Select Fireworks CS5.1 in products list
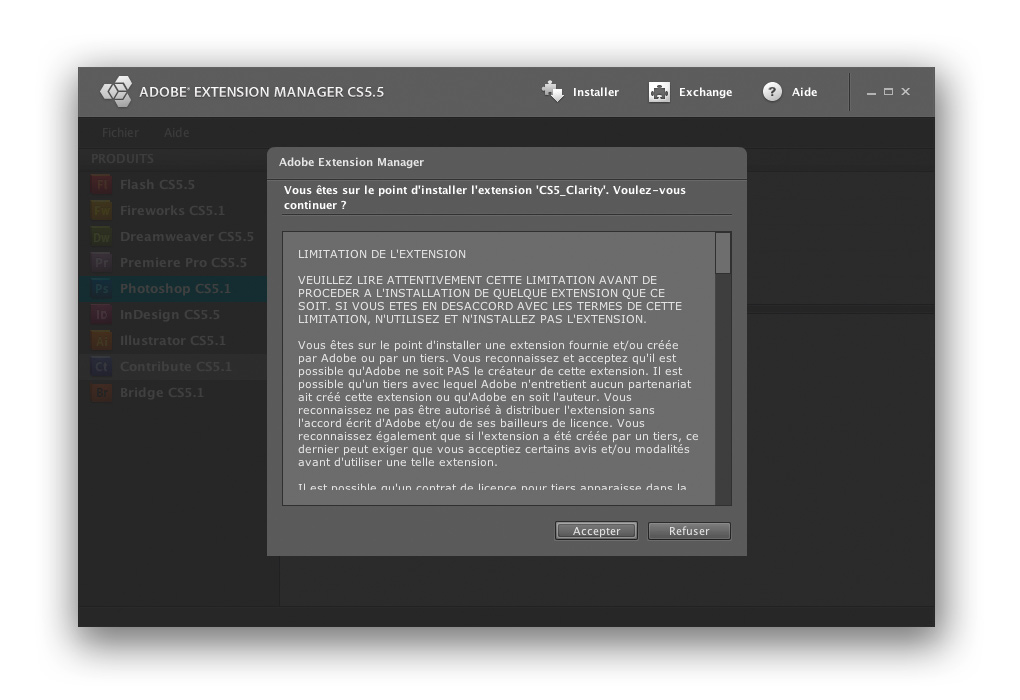Image resolution: width=1020 pixels, height=700 pixels. pyautogui.click(x=172, y=211)
